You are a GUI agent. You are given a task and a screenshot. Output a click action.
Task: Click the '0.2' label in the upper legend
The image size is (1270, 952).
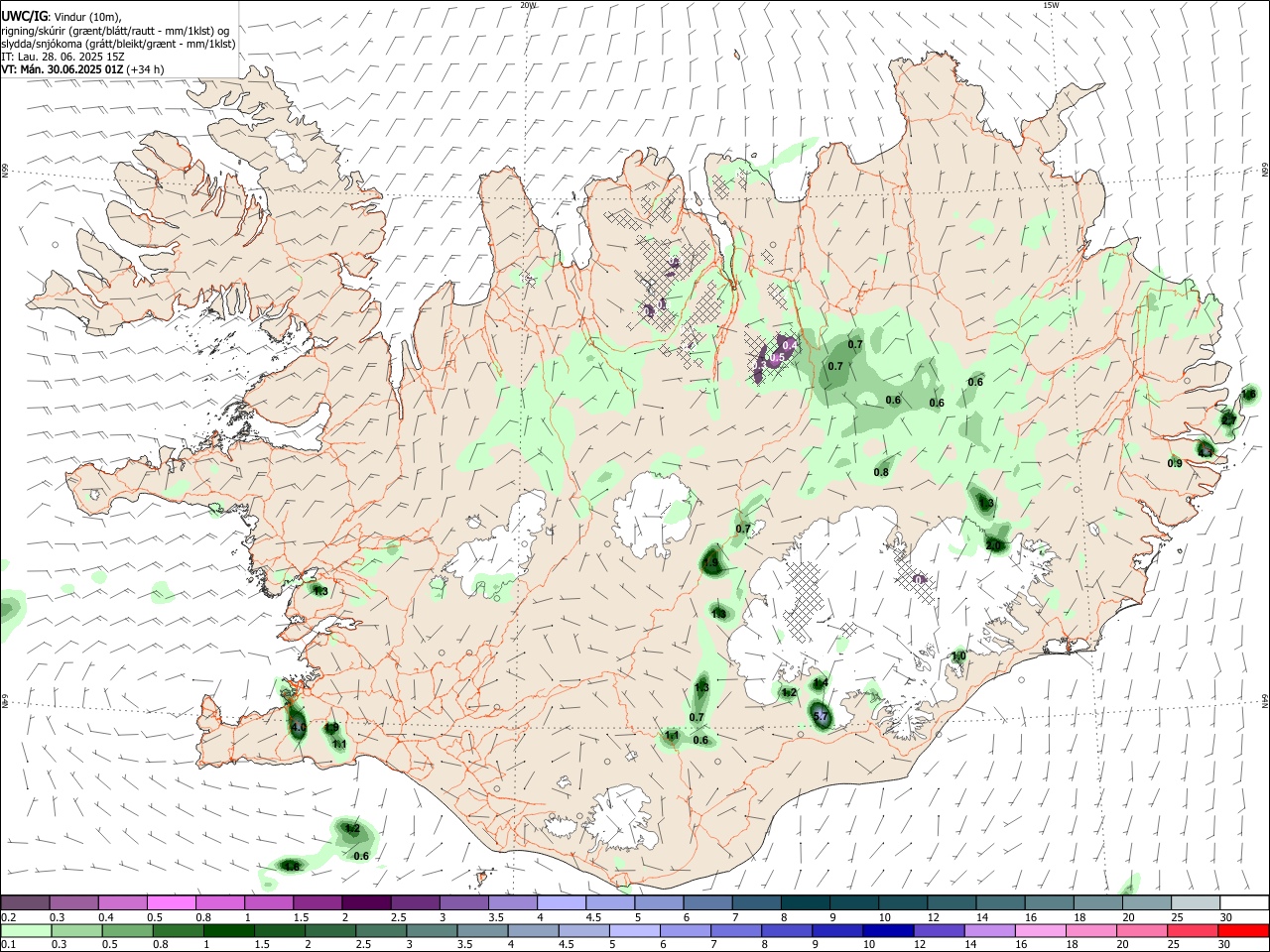9,917
